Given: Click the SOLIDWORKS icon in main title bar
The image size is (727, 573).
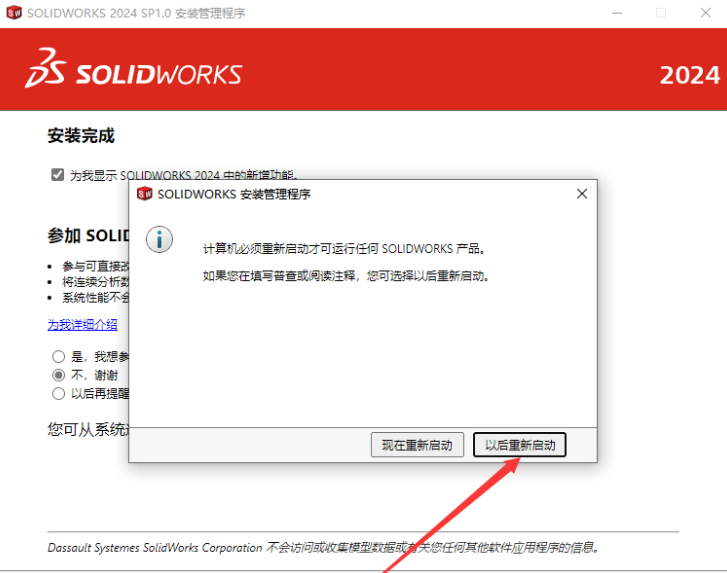Looking at the screenshot, I should tap(13, 13).
